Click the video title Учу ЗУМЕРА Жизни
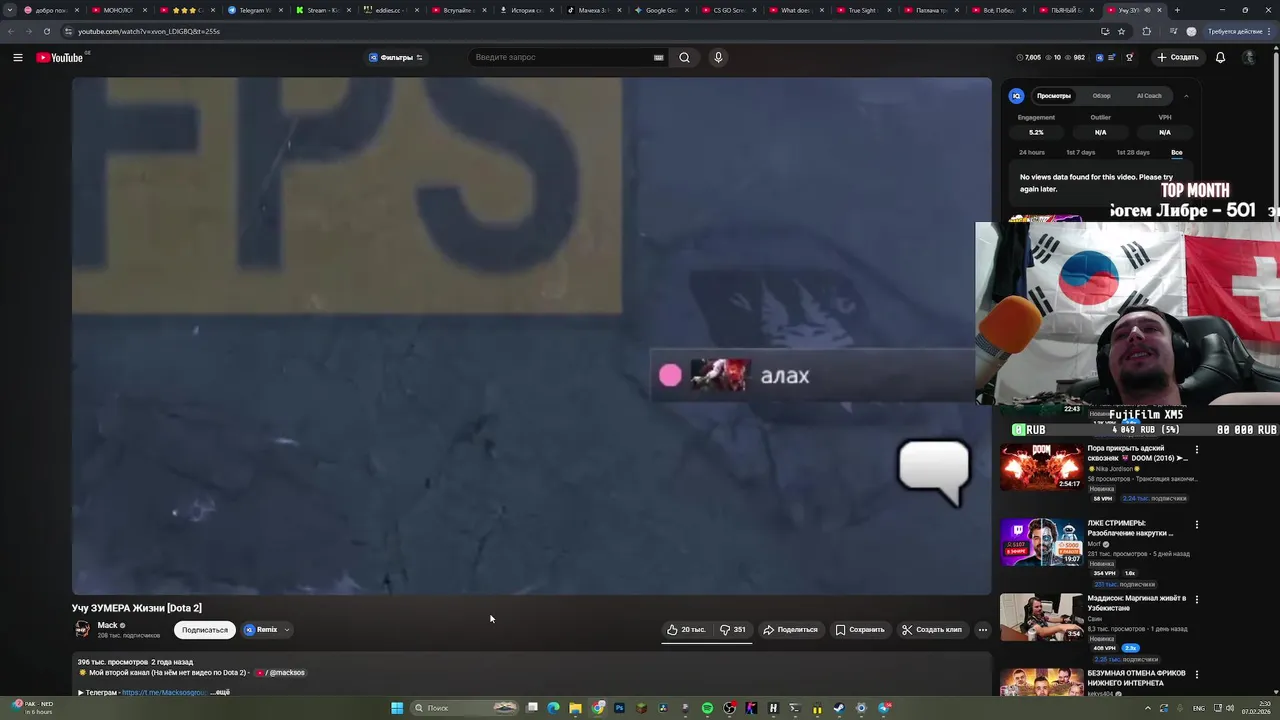1280x720 pixels. [137, 608]
